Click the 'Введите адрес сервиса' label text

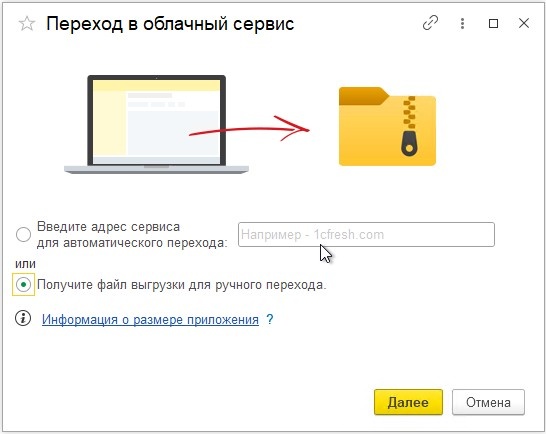(108, 227)
